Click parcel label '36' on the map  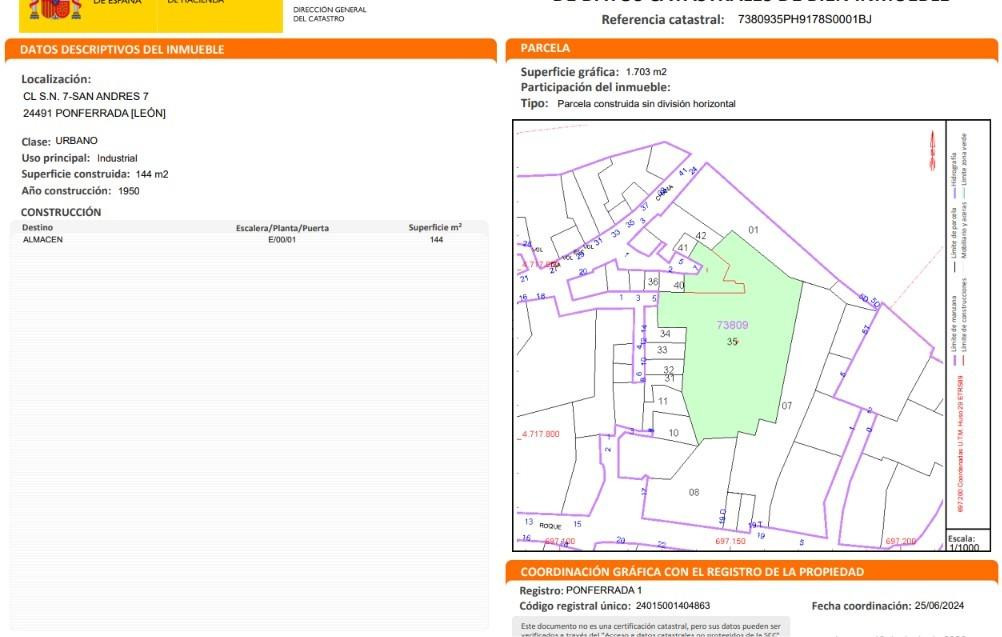point(652,281)
